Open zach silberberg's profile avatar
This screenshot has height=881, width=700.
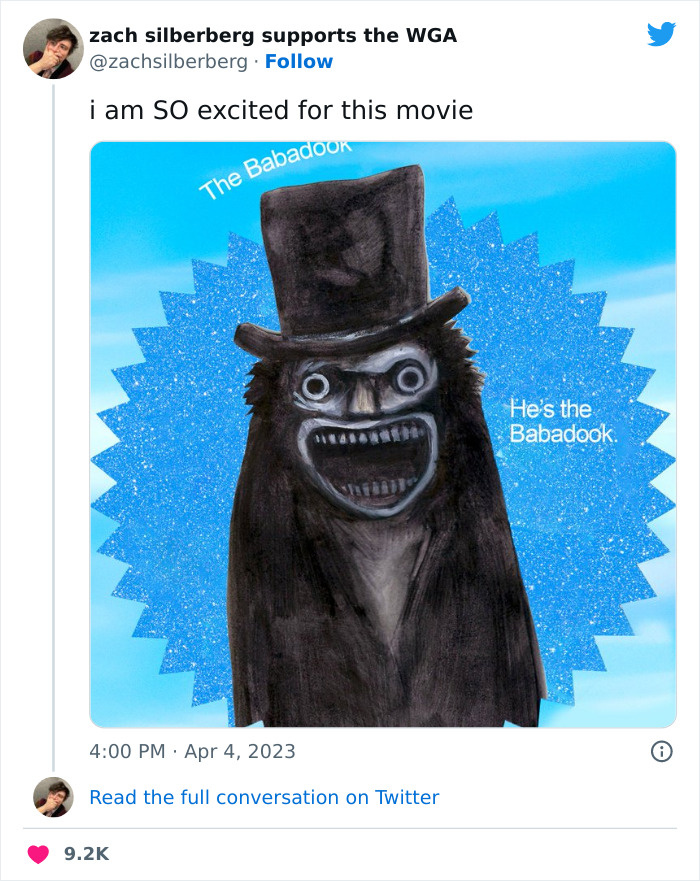point(52,47)
